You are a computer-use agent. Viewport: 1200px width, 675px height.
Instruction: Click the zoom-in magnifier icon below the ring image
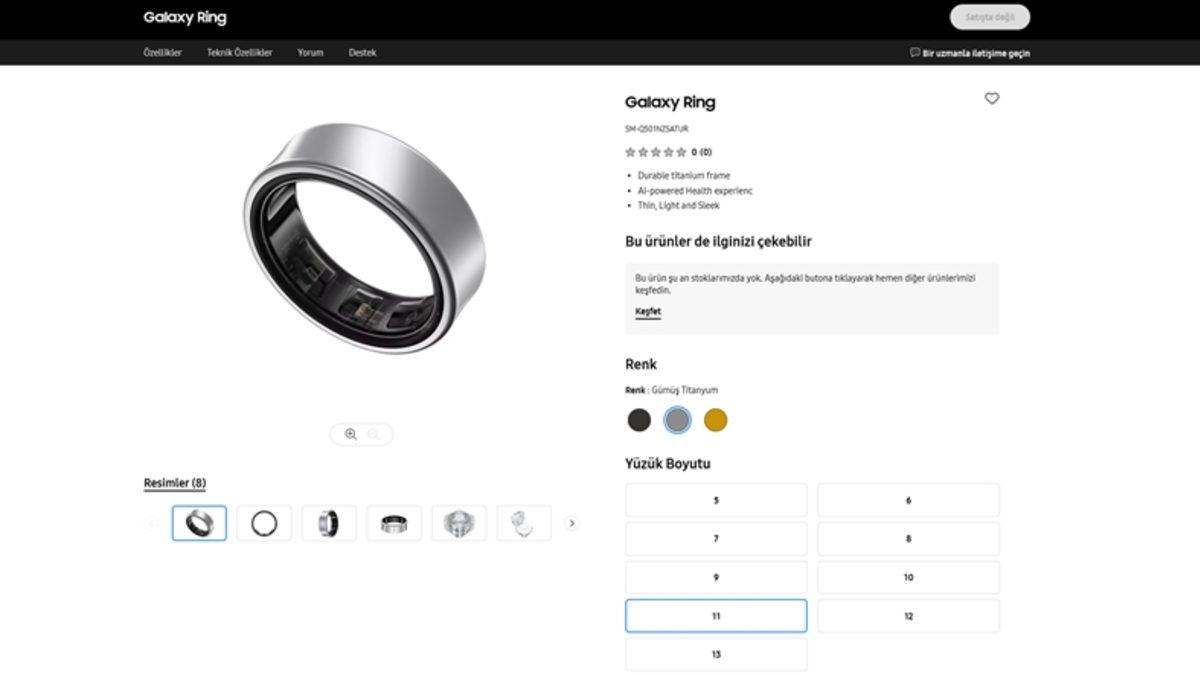coord(349,433)
